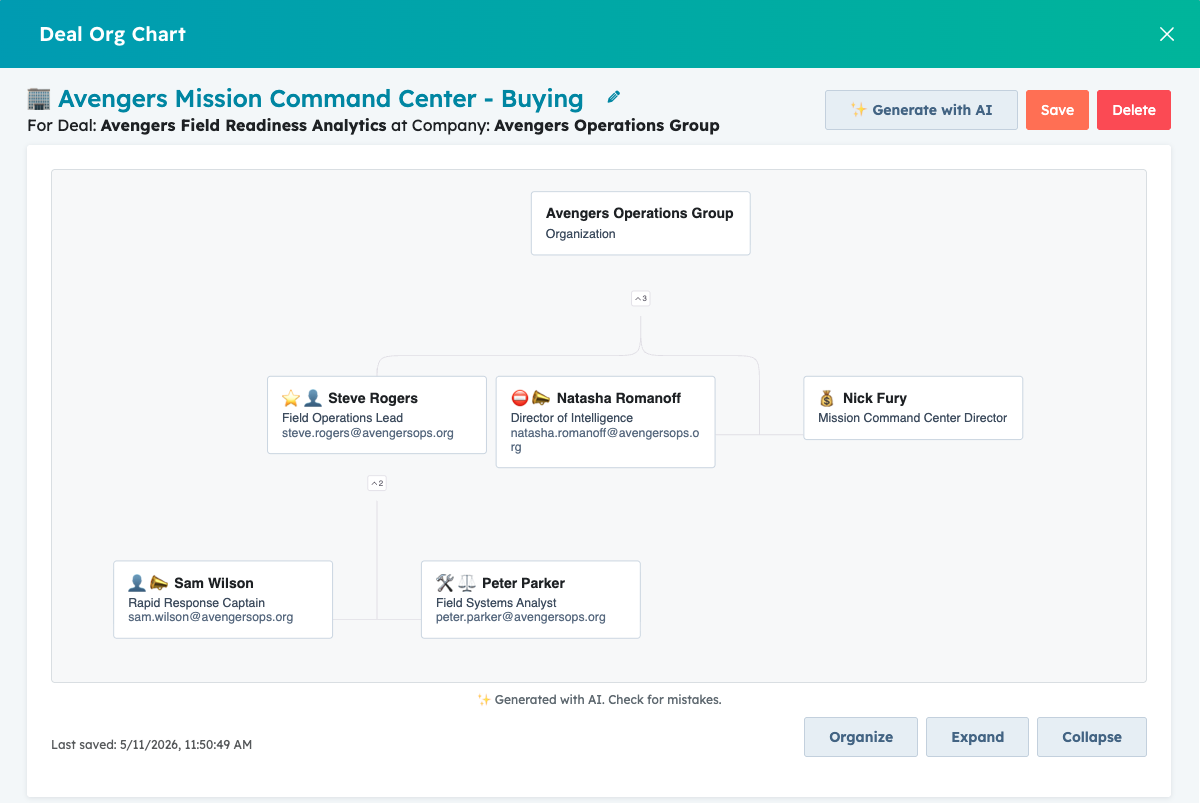Viewport: 1200px width, 809px height.
Task: Click email steve.rogers@avengersops.org
Action: (x=368, y=433)
